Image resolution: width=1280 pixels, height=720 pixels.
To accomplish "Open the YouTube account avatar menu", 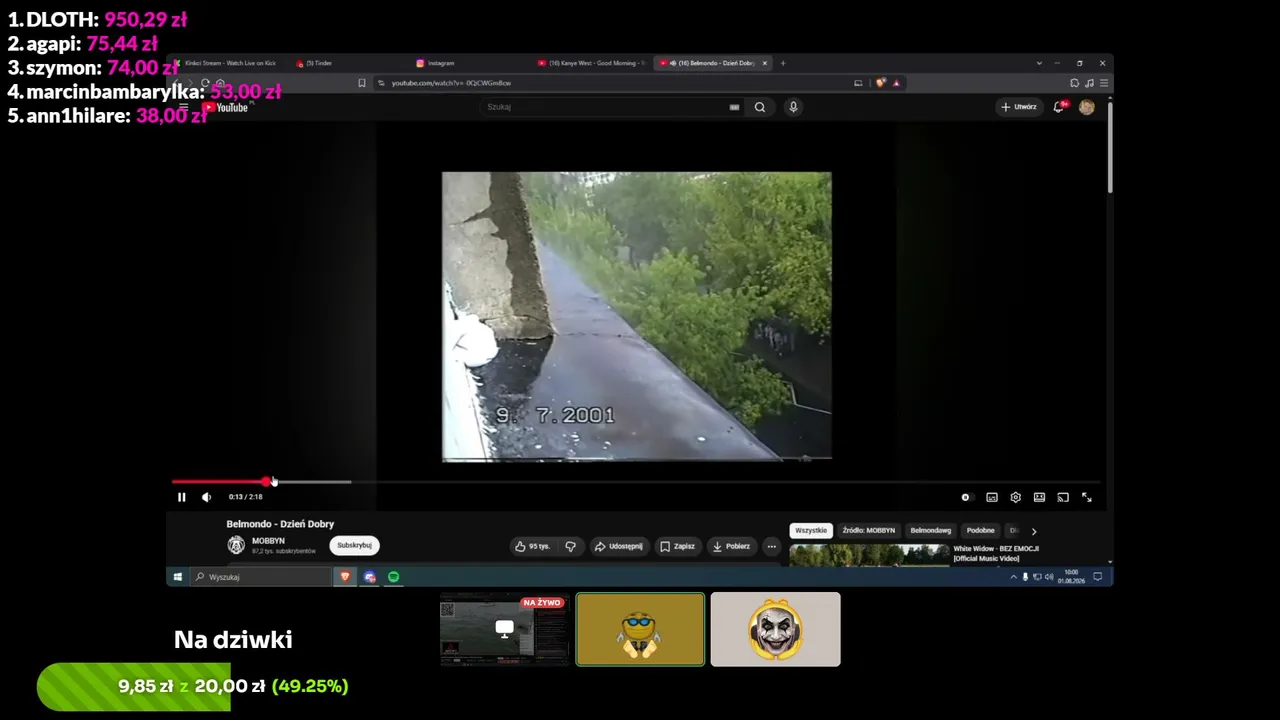I will 1087,107.
